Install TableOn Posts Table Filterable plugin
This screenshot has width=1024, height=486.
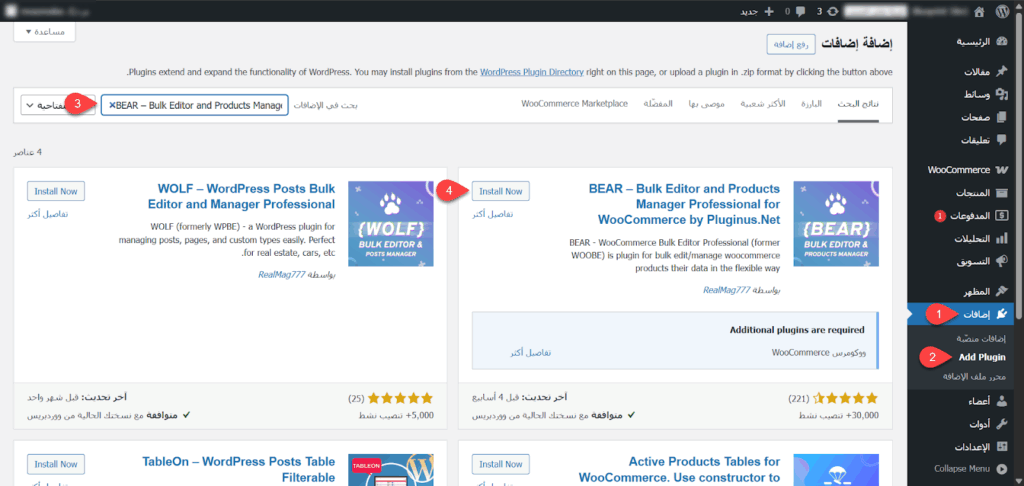point(56,464)
